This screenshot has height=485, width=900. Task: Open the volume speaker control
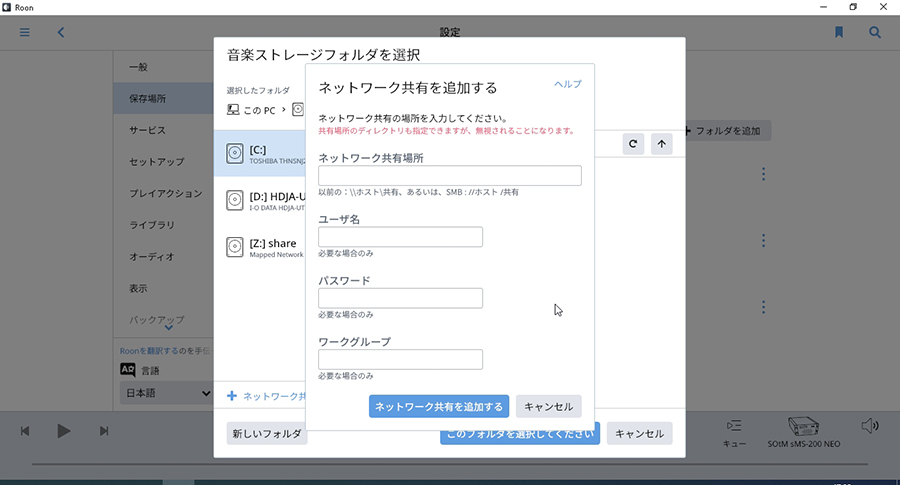pos(869,427)
